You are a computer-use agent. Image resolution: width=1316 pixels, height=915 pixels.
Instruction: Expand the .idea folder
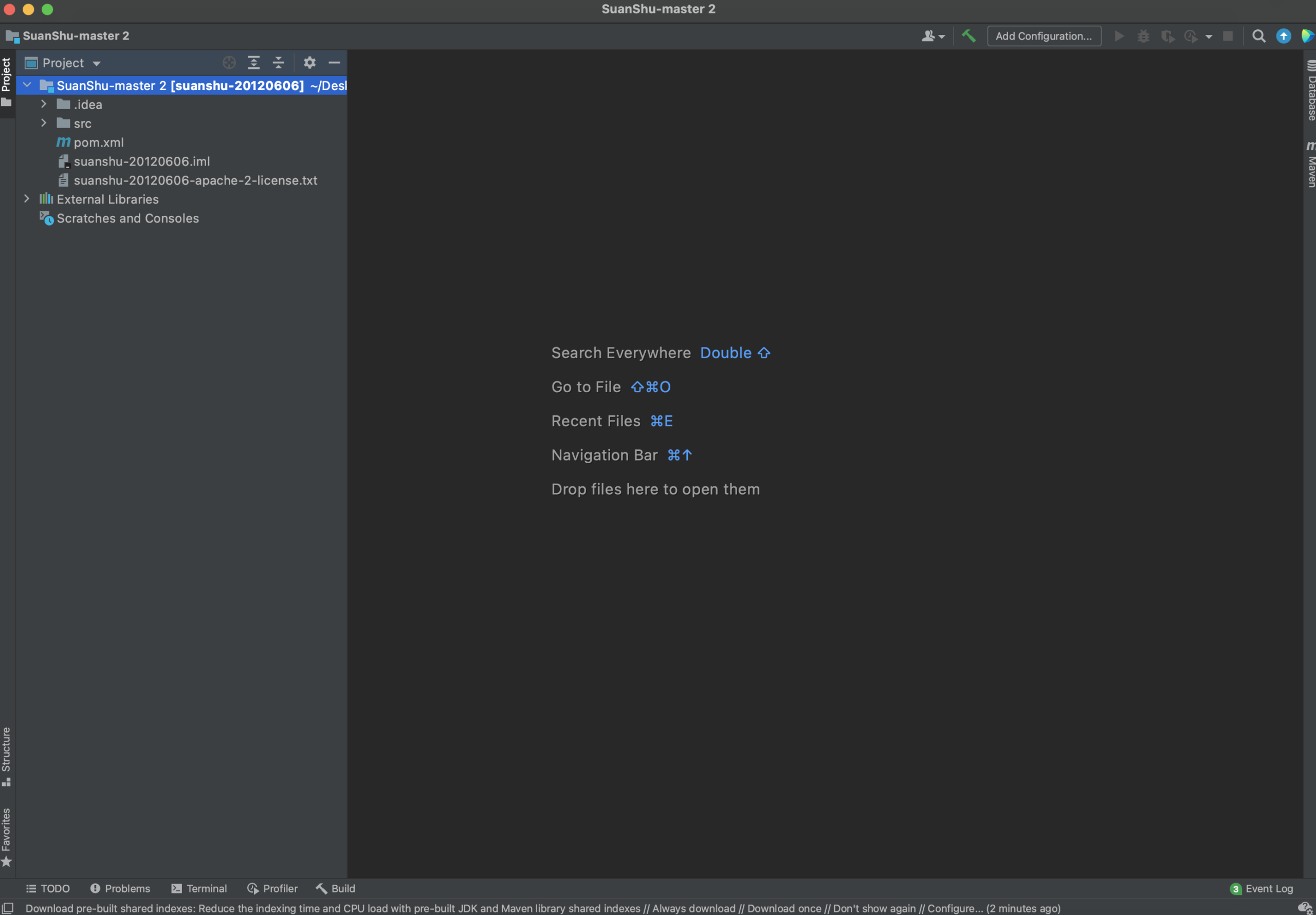44,104
